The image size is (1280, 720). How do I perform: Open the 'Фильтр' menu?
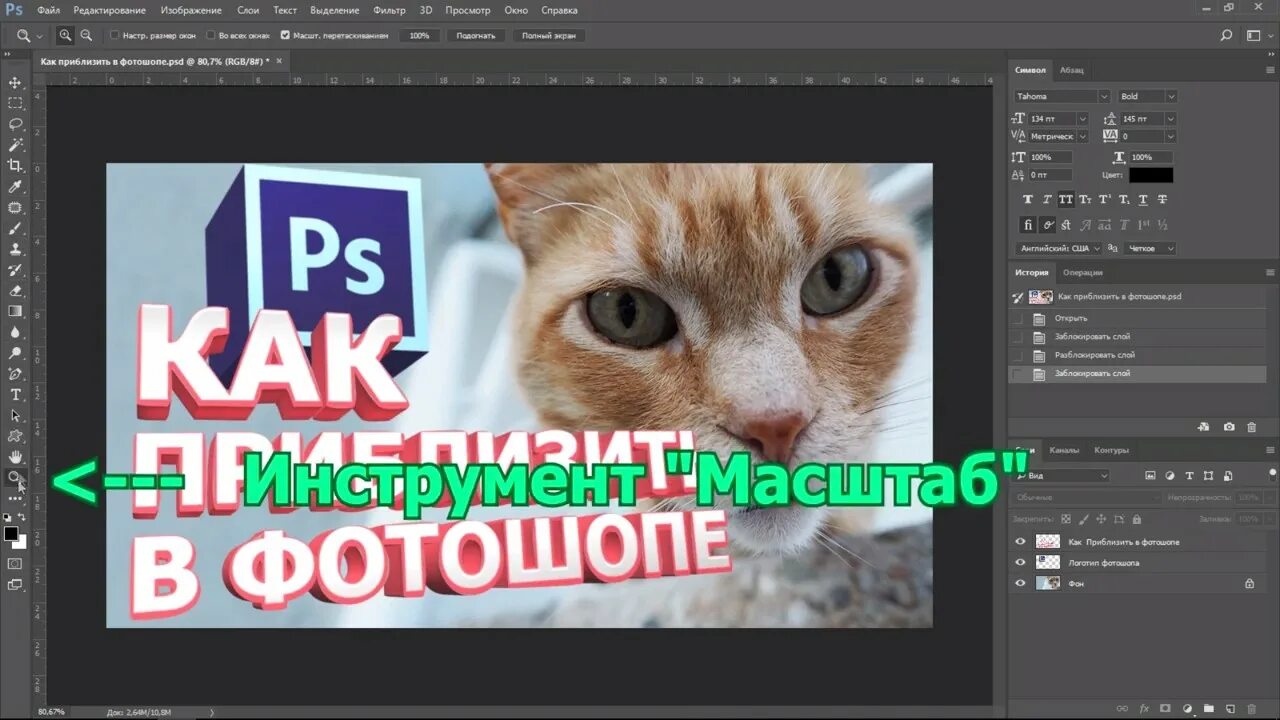389,10
